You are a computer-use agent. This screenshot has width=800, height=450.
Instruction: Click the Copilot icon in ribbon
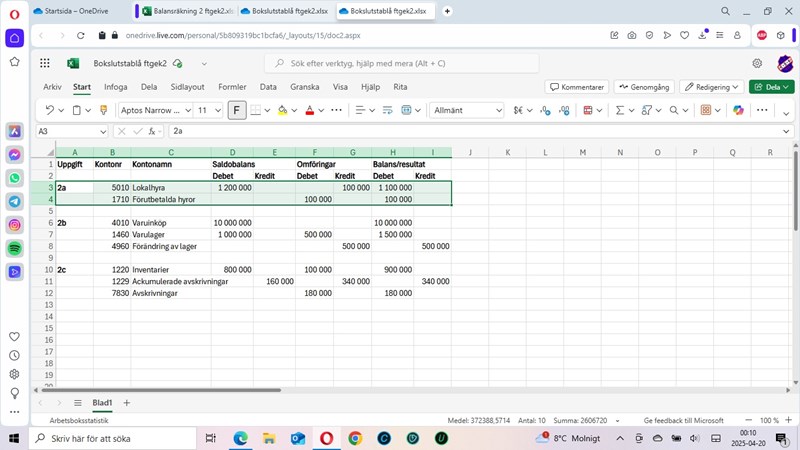(738, 110)
